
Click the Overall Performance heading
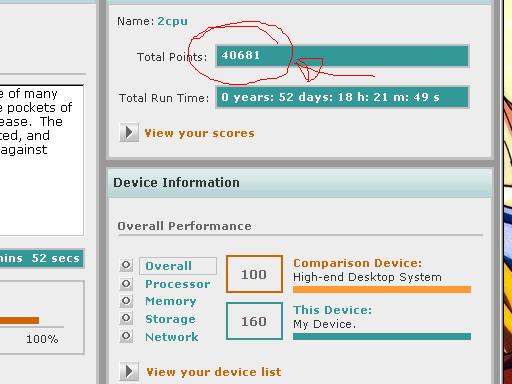184,226
